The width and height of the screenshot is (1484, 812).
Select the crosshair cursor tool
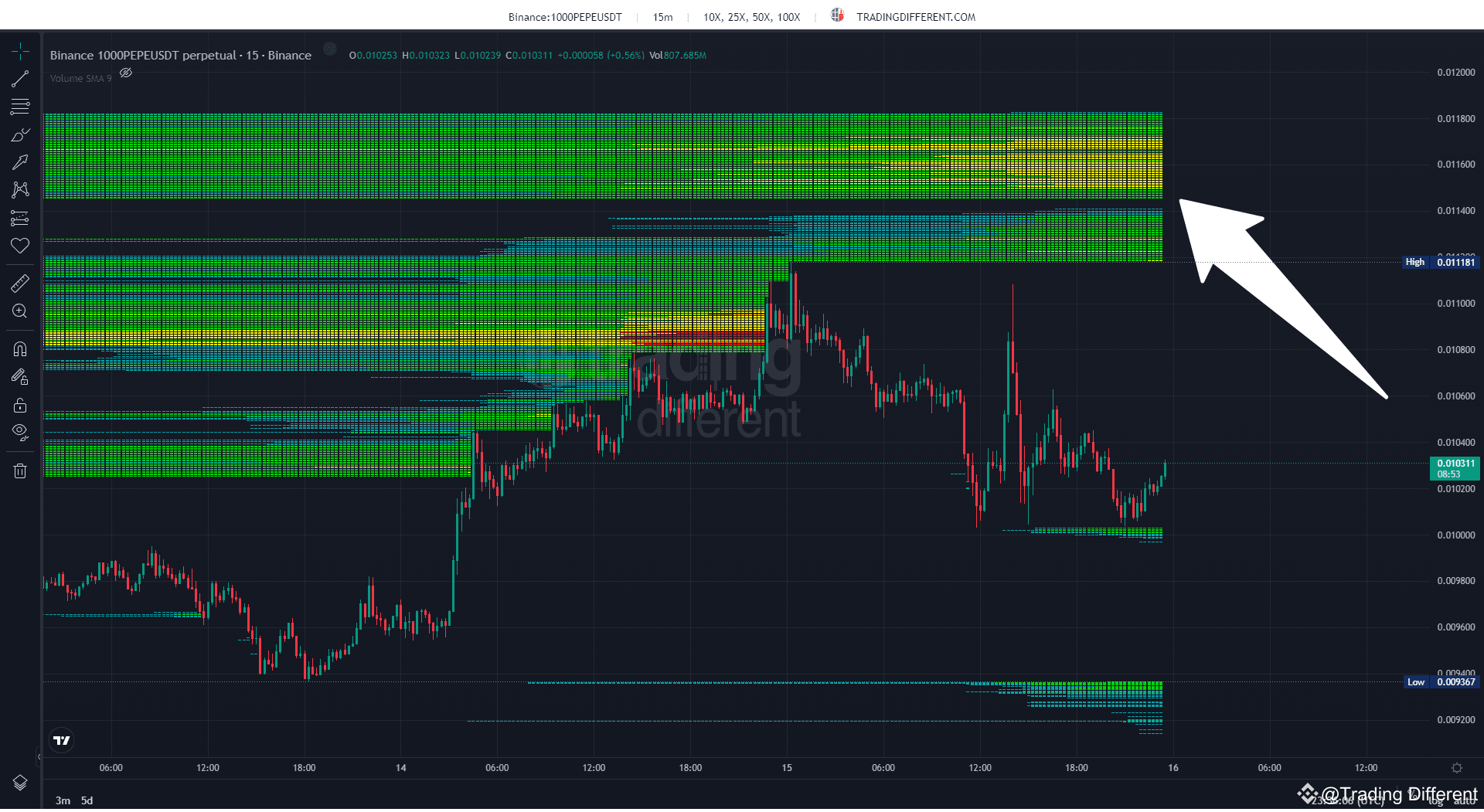click(20, 50)
